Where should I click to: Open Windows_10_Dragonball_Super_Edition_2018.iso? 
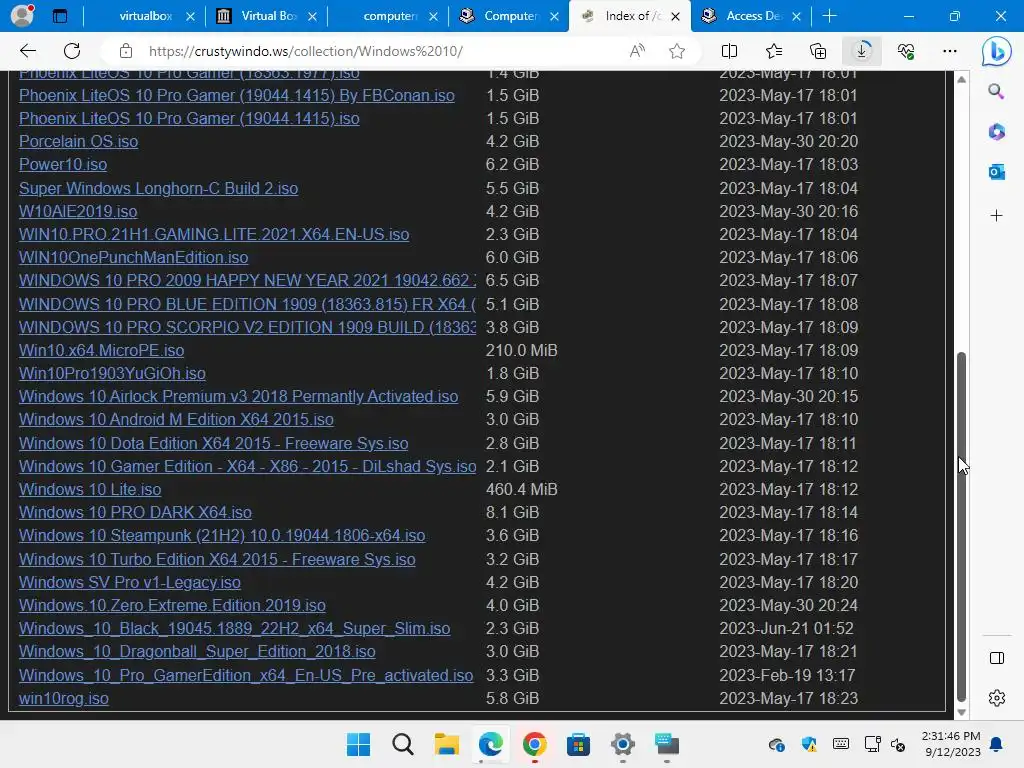(197, 652)
